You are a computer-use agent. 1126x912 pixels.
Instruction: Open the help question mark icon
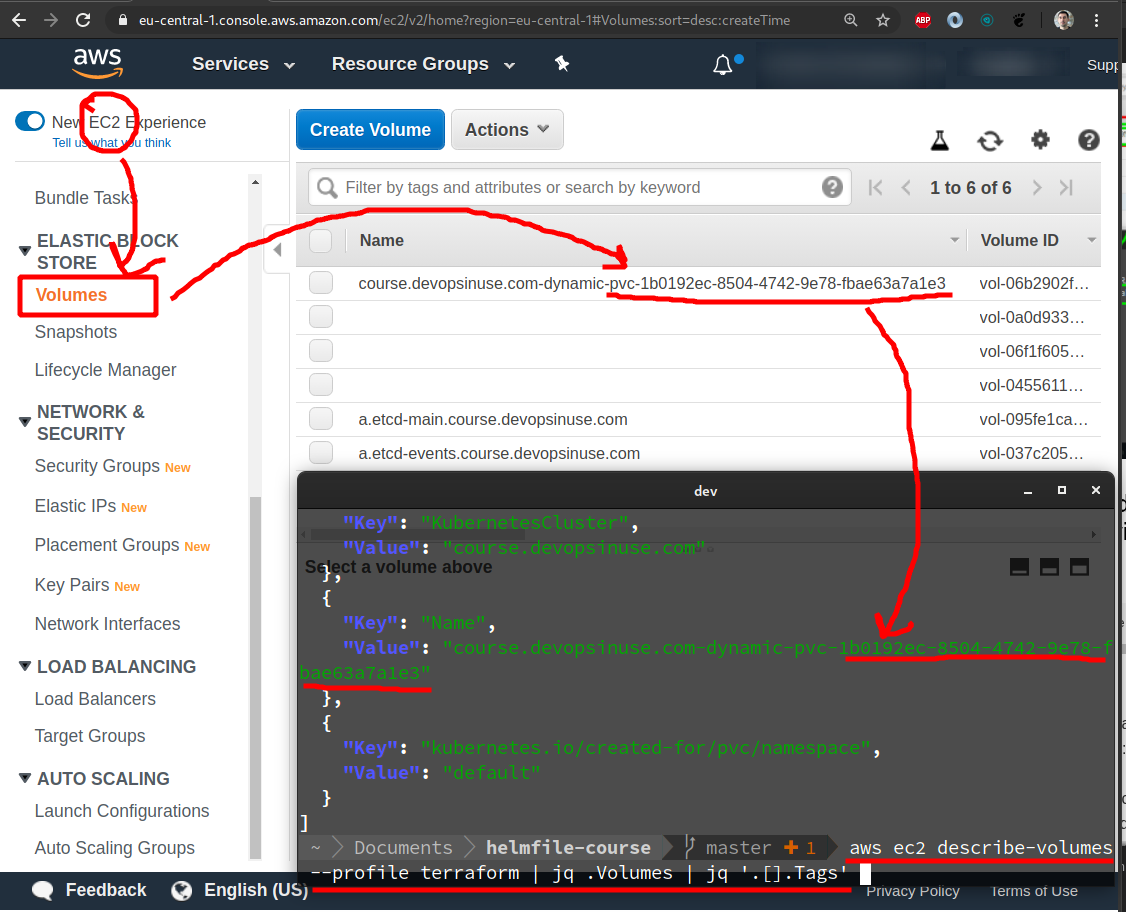(1089, 140)
